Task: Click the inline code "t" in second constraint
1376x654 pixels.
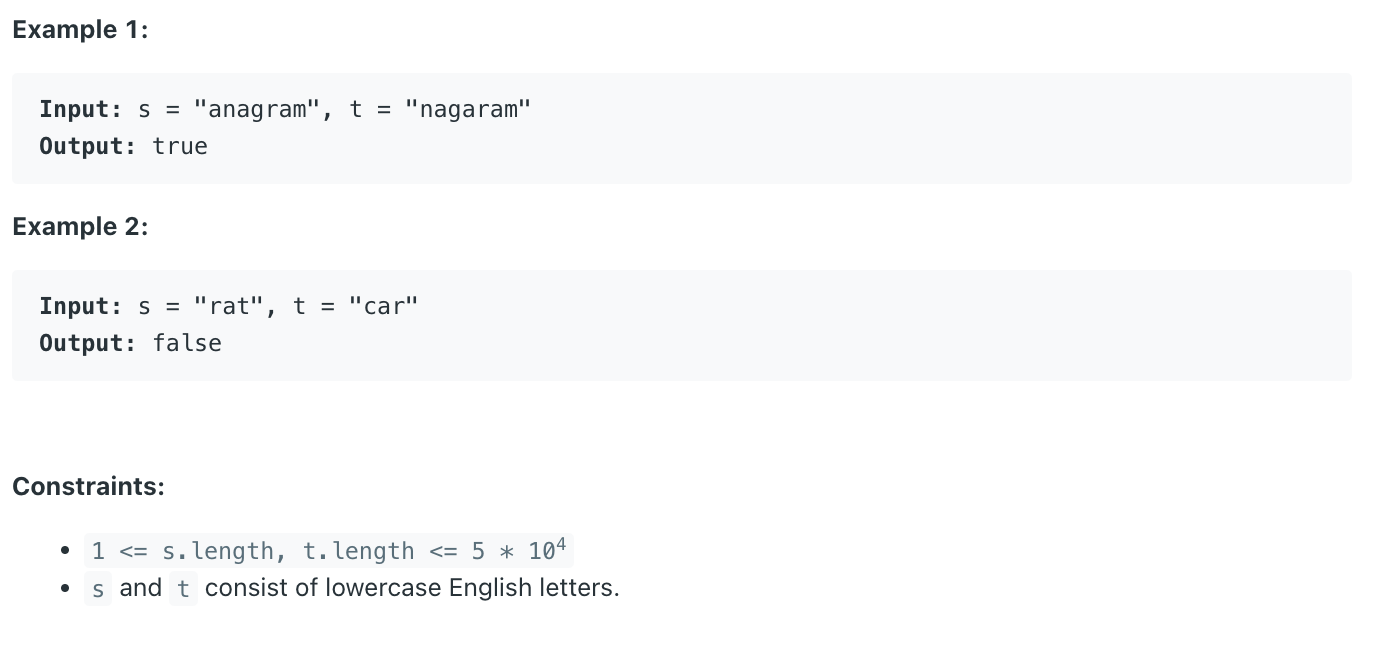Action: click(183, 589)
